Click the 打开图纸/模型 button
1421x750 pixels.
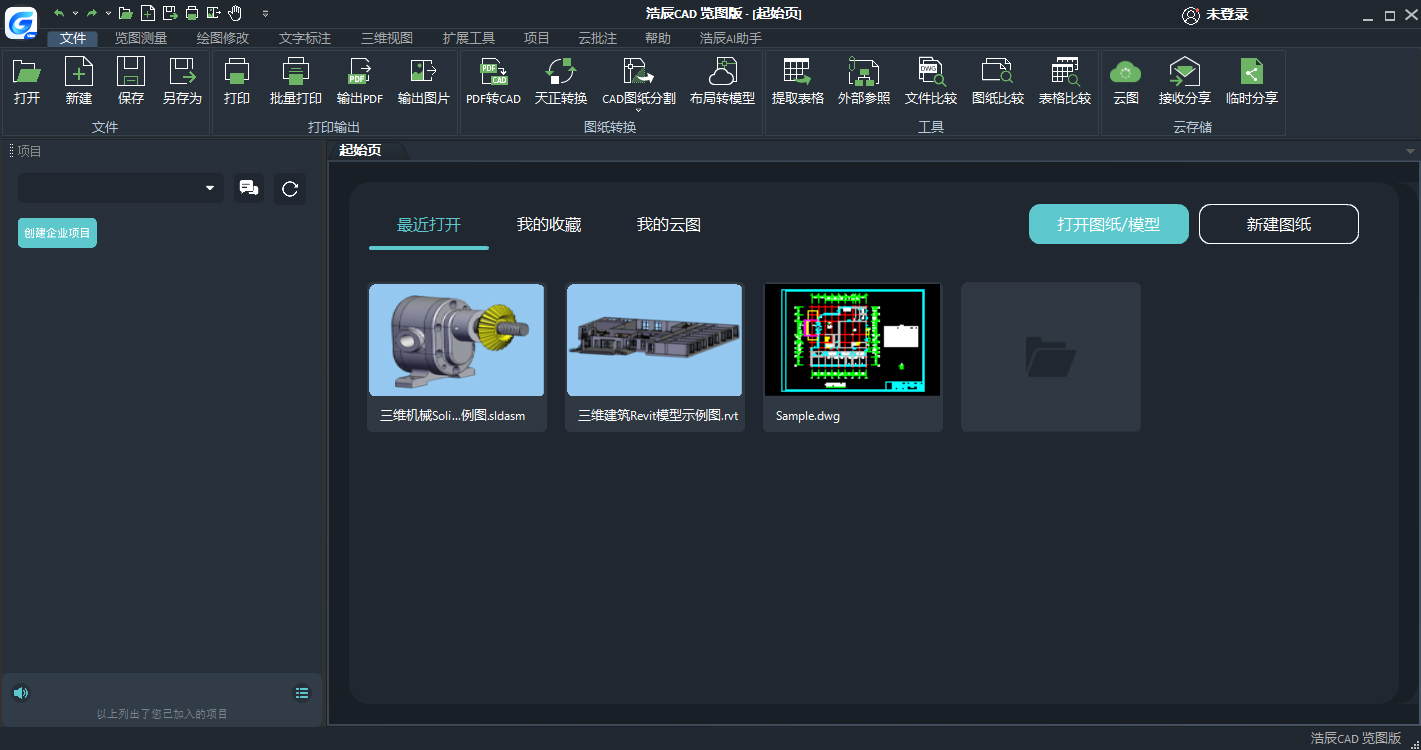1108,224
